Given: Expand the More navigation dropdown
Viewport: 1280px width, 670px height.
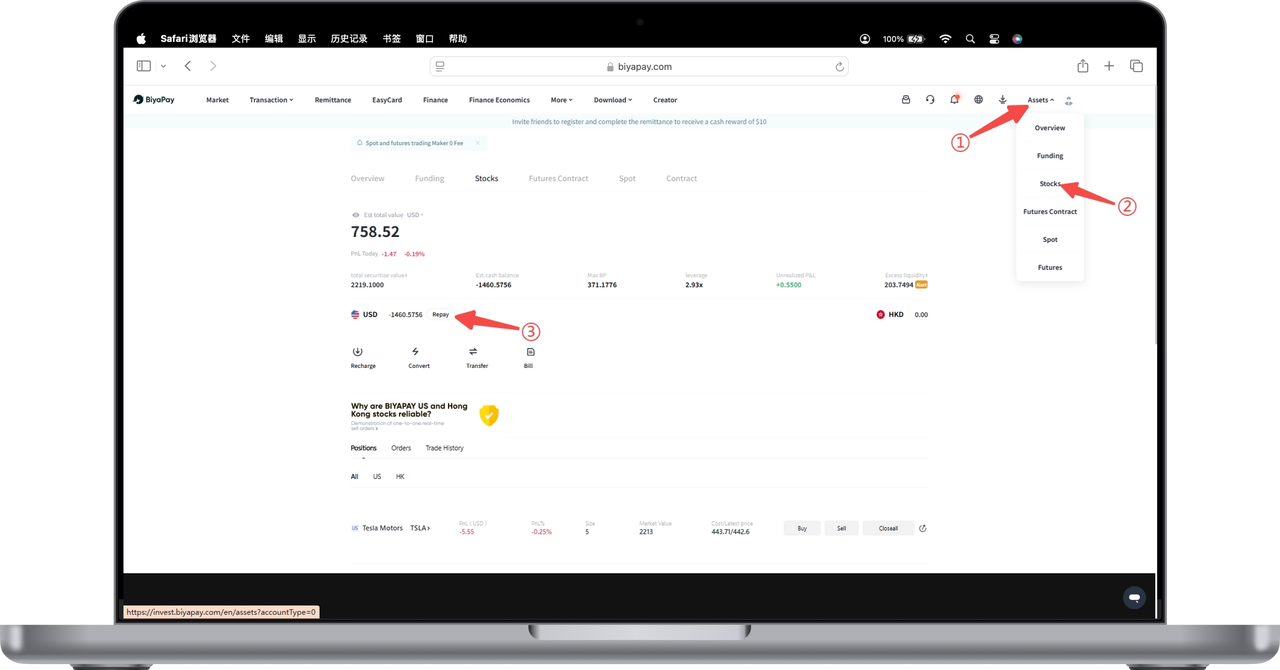Looking at the screenshot, I should point(562,100).
